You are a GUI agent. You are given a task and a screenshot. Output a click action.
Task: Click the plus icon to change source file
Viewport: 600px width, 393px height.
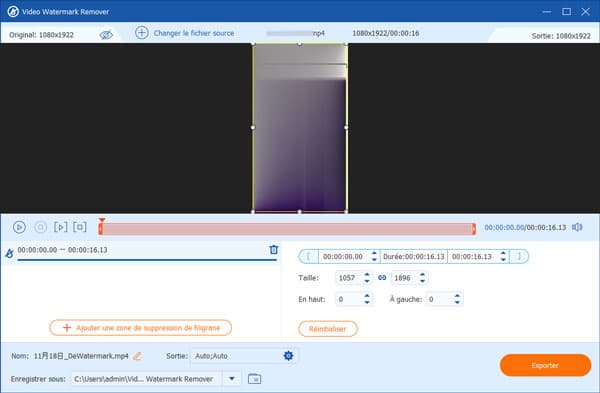(142, 33)
